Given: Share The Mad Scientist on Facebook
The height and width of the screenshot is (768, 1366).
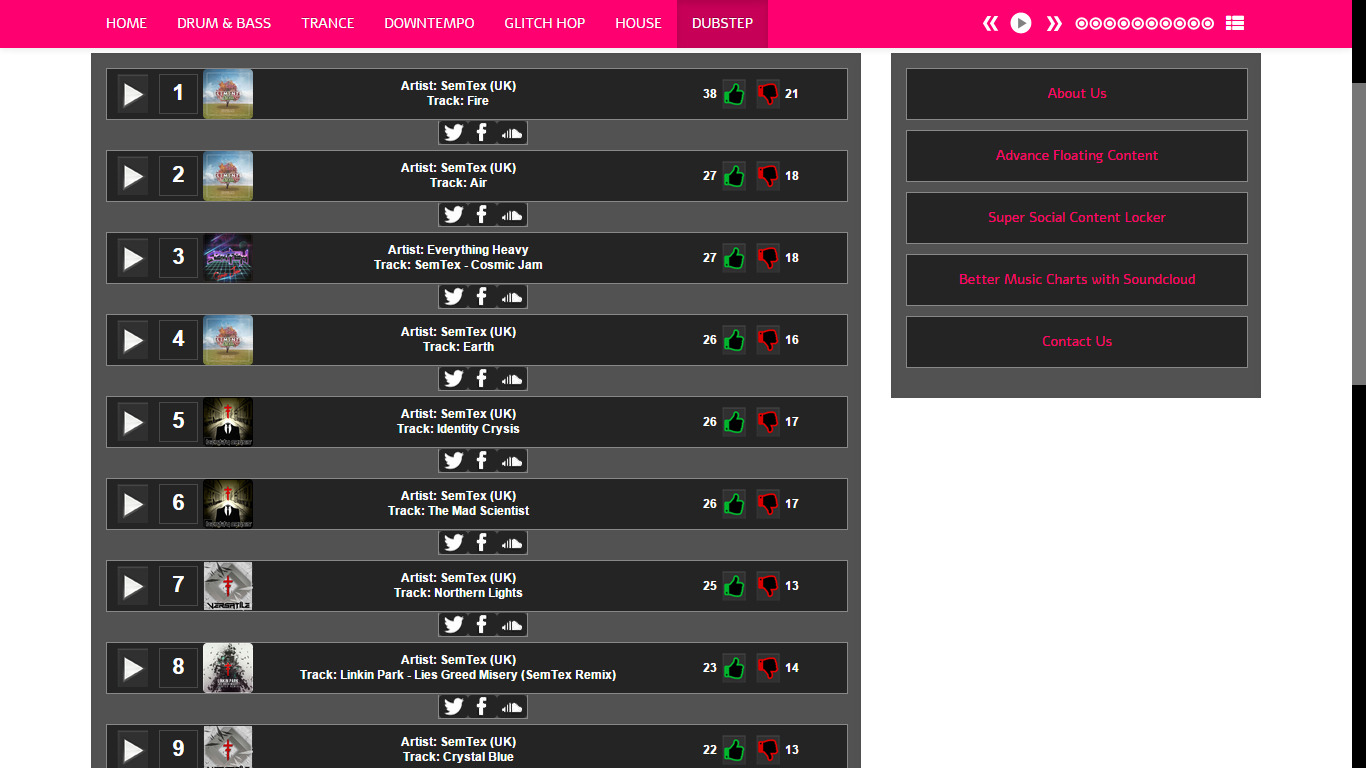Looking at the screenshot, I should 481,542.
